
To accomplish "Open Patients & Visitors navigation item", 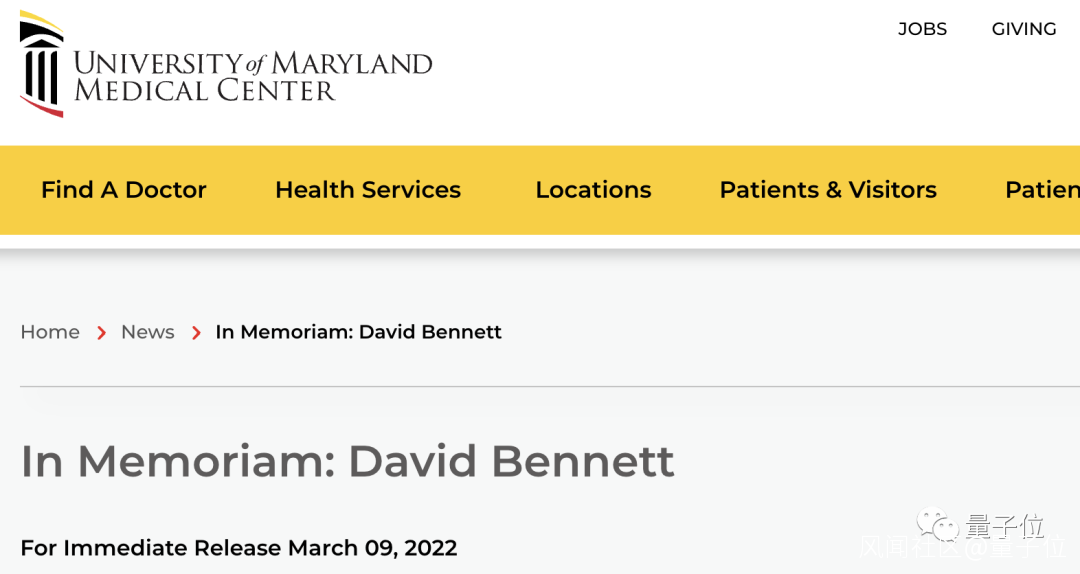I will pos(828,190).
